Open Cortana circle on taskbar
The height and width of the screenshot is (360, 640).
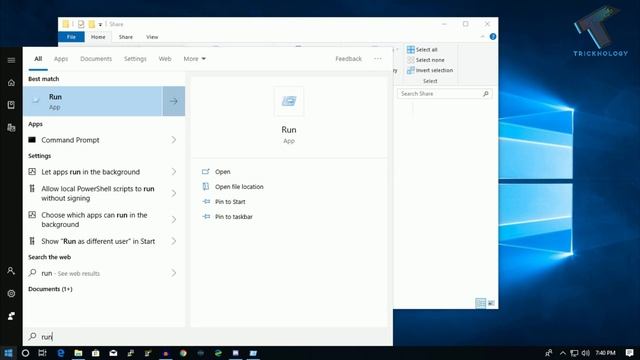pyautogui.click(x=25, y=353)
